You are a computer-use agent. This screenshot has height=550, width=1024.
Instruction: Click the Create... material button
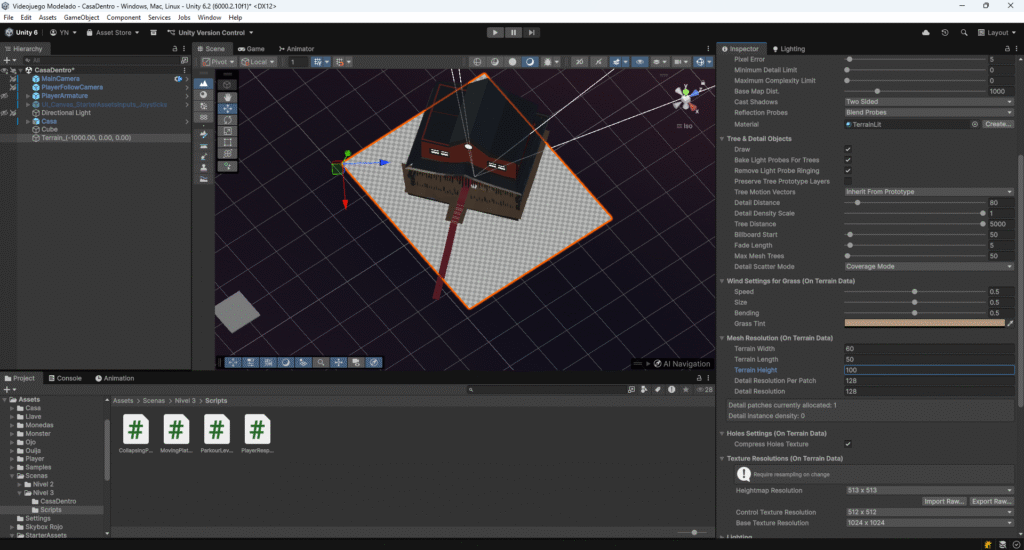(998, 124)
